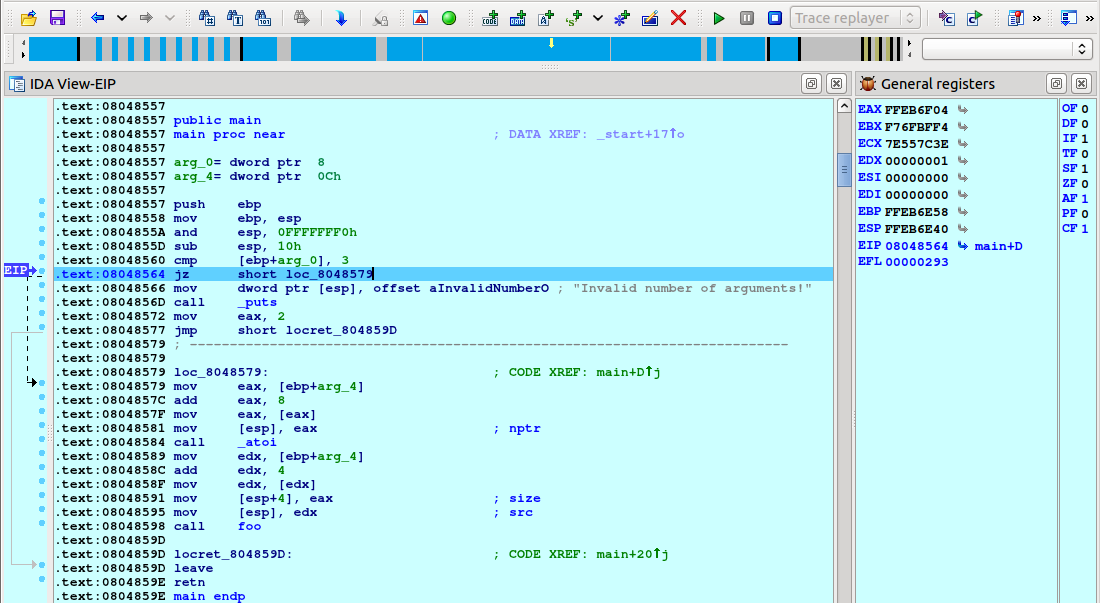
Task: Click the Insert code segment icon
Action: point(490,18)
